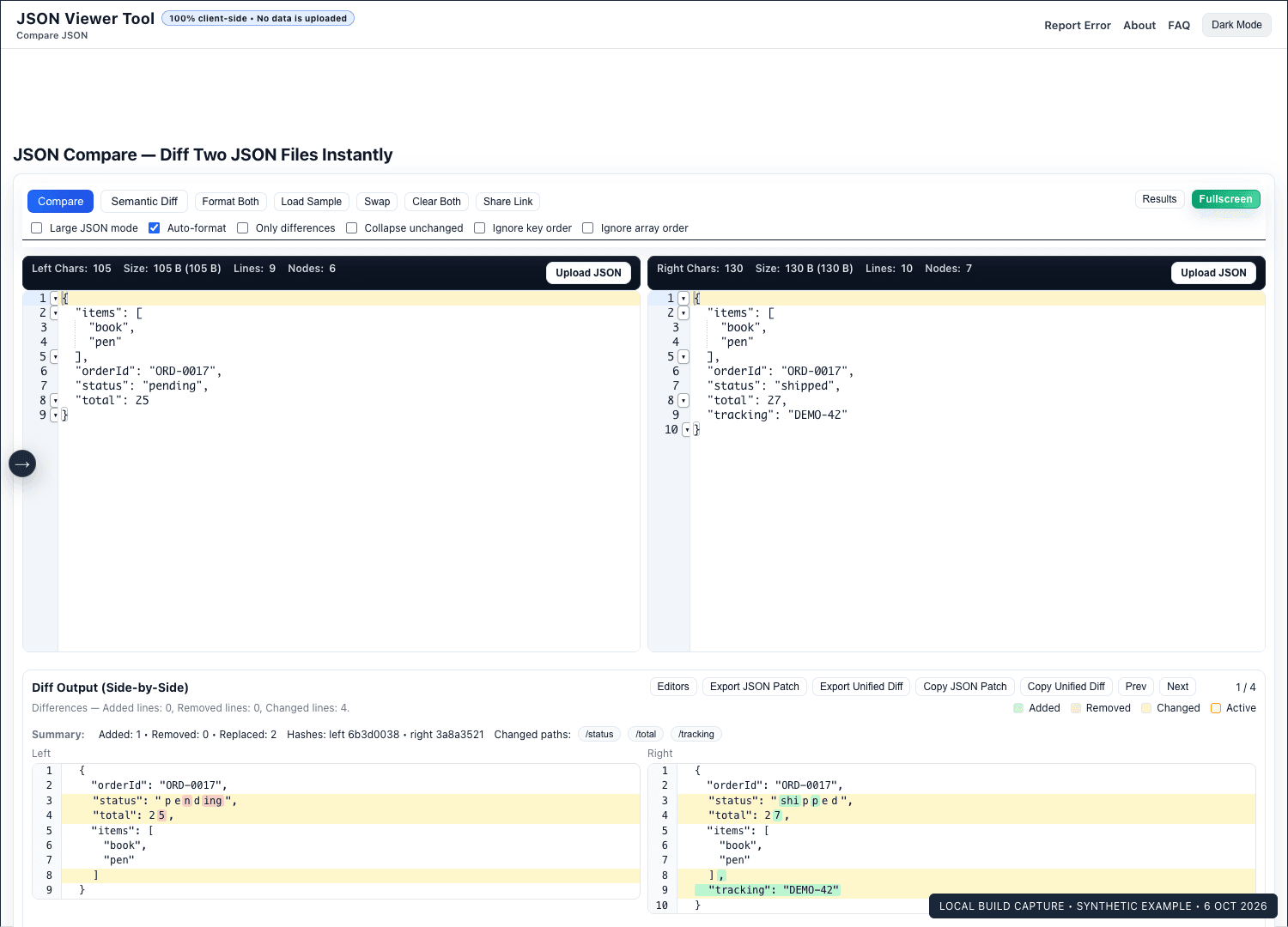Enter Fullscreen view

click(1225, 199)
